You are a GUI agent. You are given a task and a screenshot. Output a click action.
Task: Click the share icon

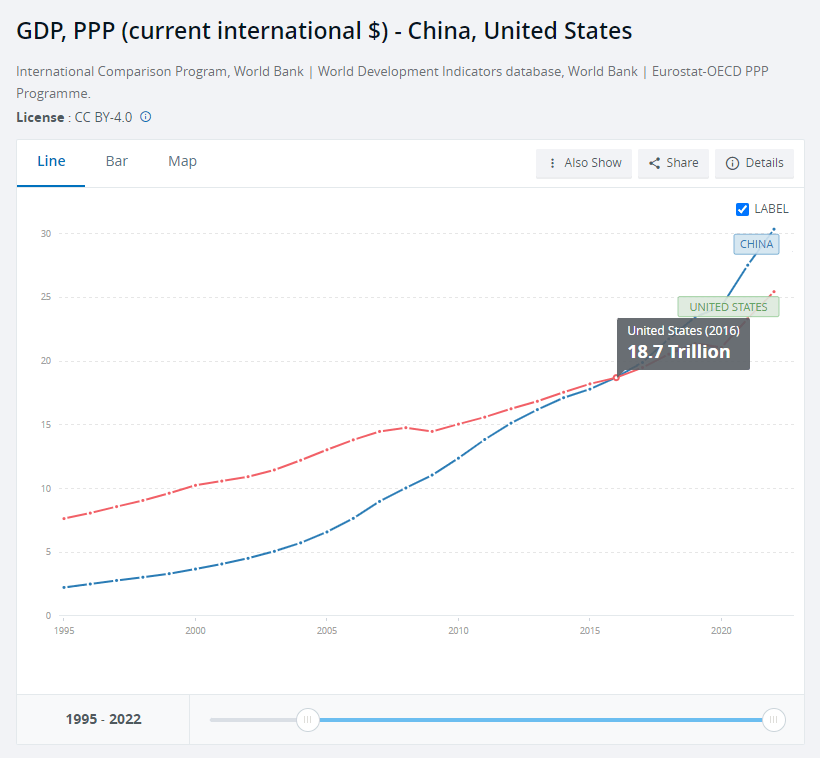tap(655, 163)
